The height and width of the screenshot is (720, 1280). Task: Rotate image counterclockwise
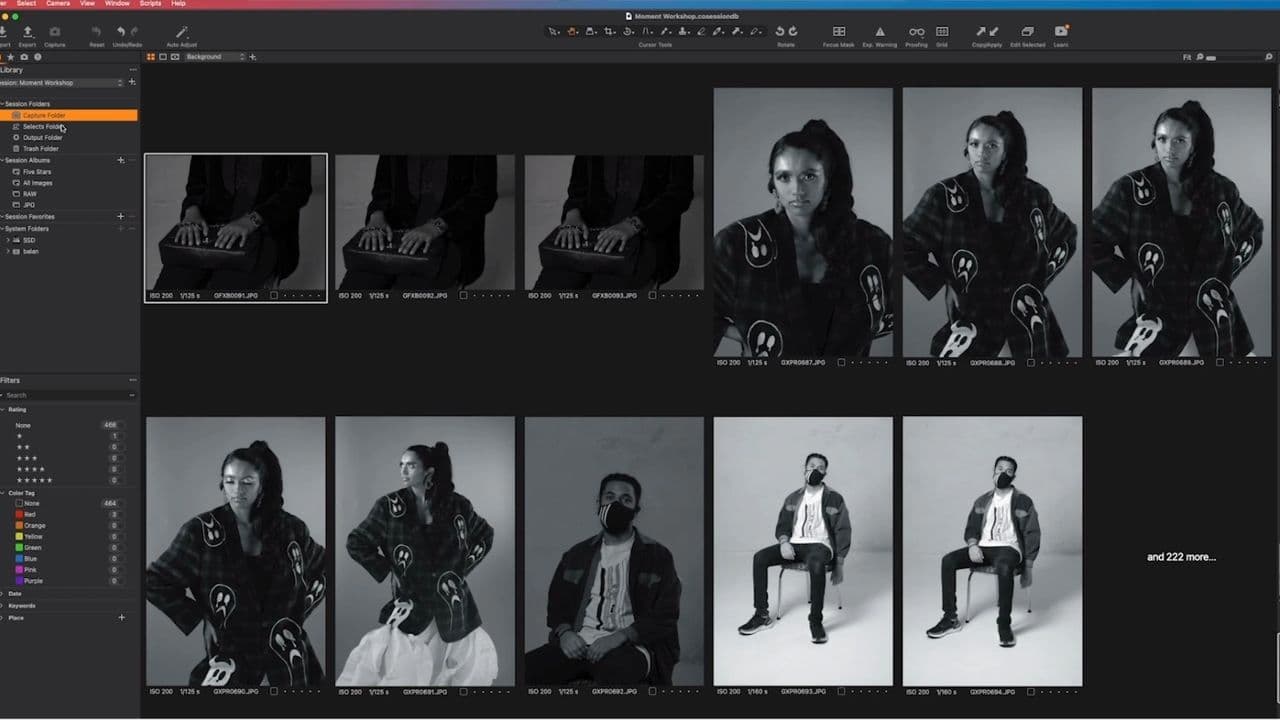click(780, 32)
